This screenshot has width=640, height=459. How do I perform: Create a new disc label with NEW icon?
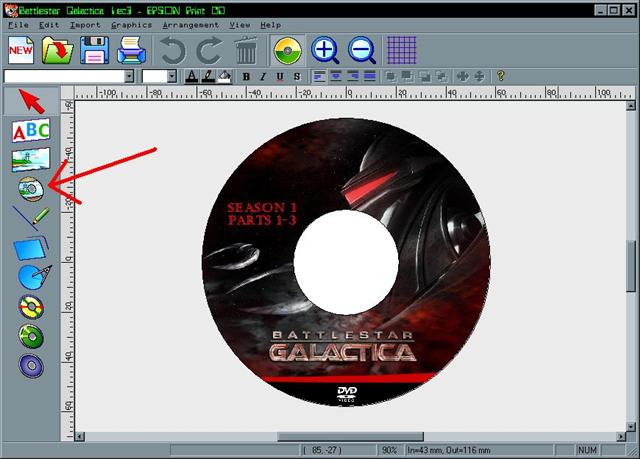point(21,50)
